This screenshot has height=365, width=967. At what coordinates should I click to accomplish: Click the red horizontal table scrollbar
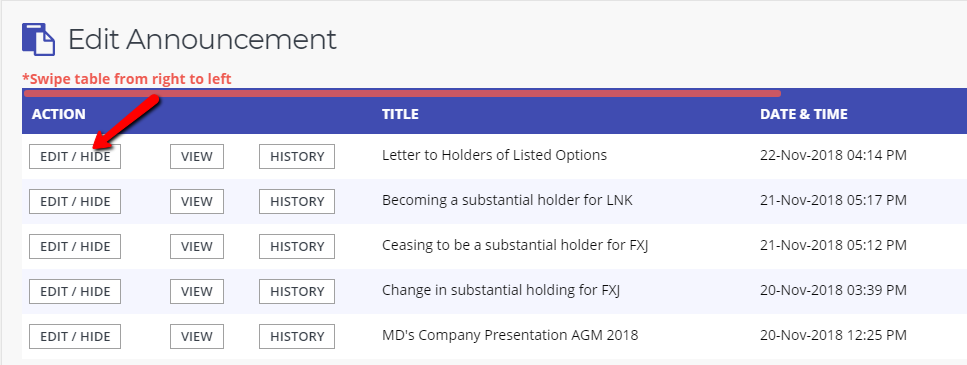401,94
